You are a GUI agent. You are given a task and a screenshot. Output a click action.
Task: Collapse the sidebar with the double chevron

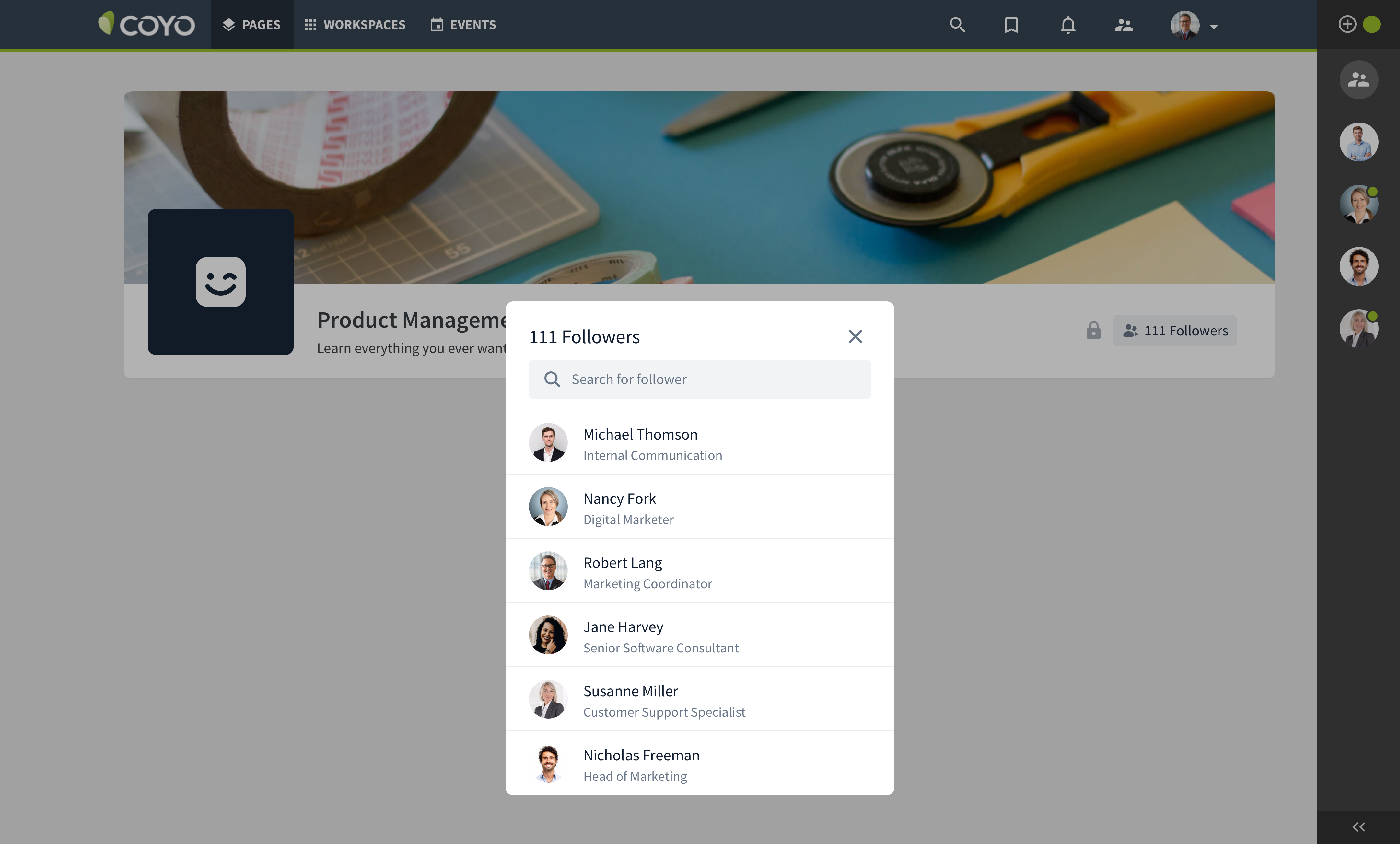point(1359,827)
